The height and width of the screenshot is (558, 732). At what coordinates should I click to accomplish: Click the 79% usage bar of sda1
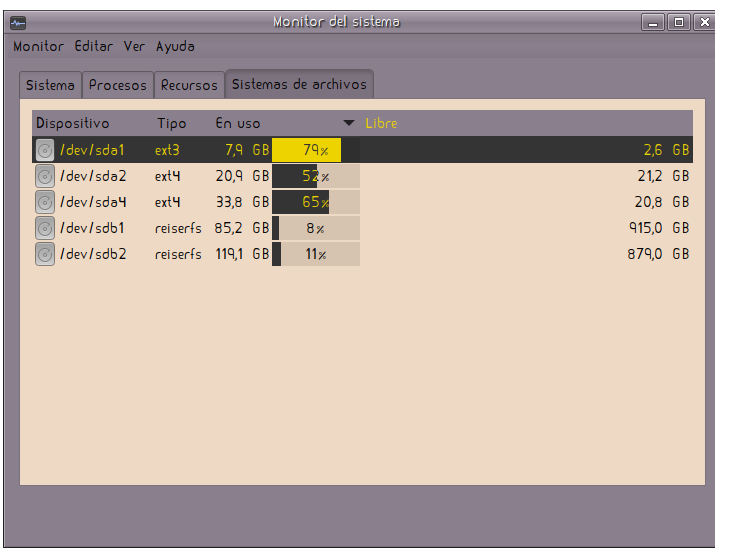316,150
